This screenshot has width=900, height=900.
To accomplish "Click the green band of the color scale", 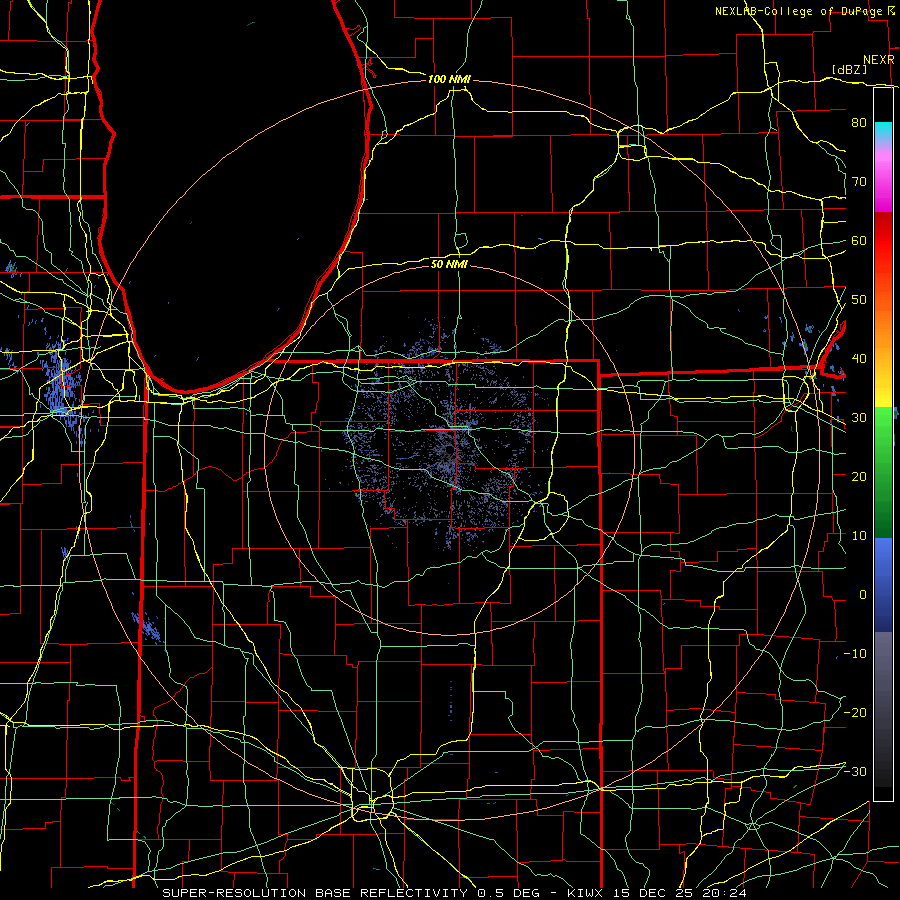I will coord(883,471).
